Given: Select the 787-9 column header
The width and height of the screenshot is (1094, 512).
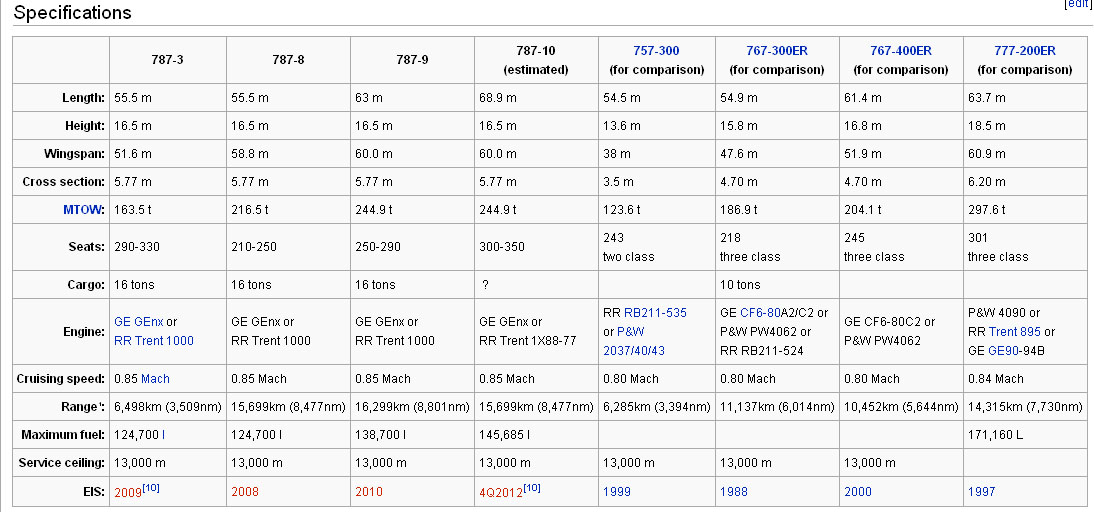Looking at the screenshot, I should 412,60.
